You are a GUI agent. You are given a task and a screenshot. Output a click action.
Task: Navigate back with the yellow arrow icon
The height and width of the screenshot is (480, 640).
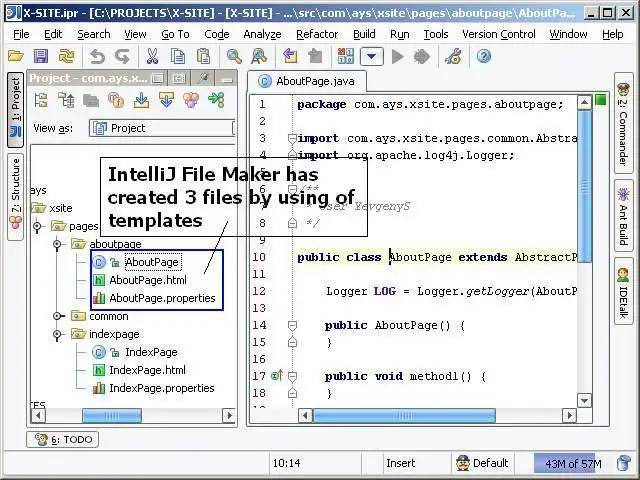point(290,56)
